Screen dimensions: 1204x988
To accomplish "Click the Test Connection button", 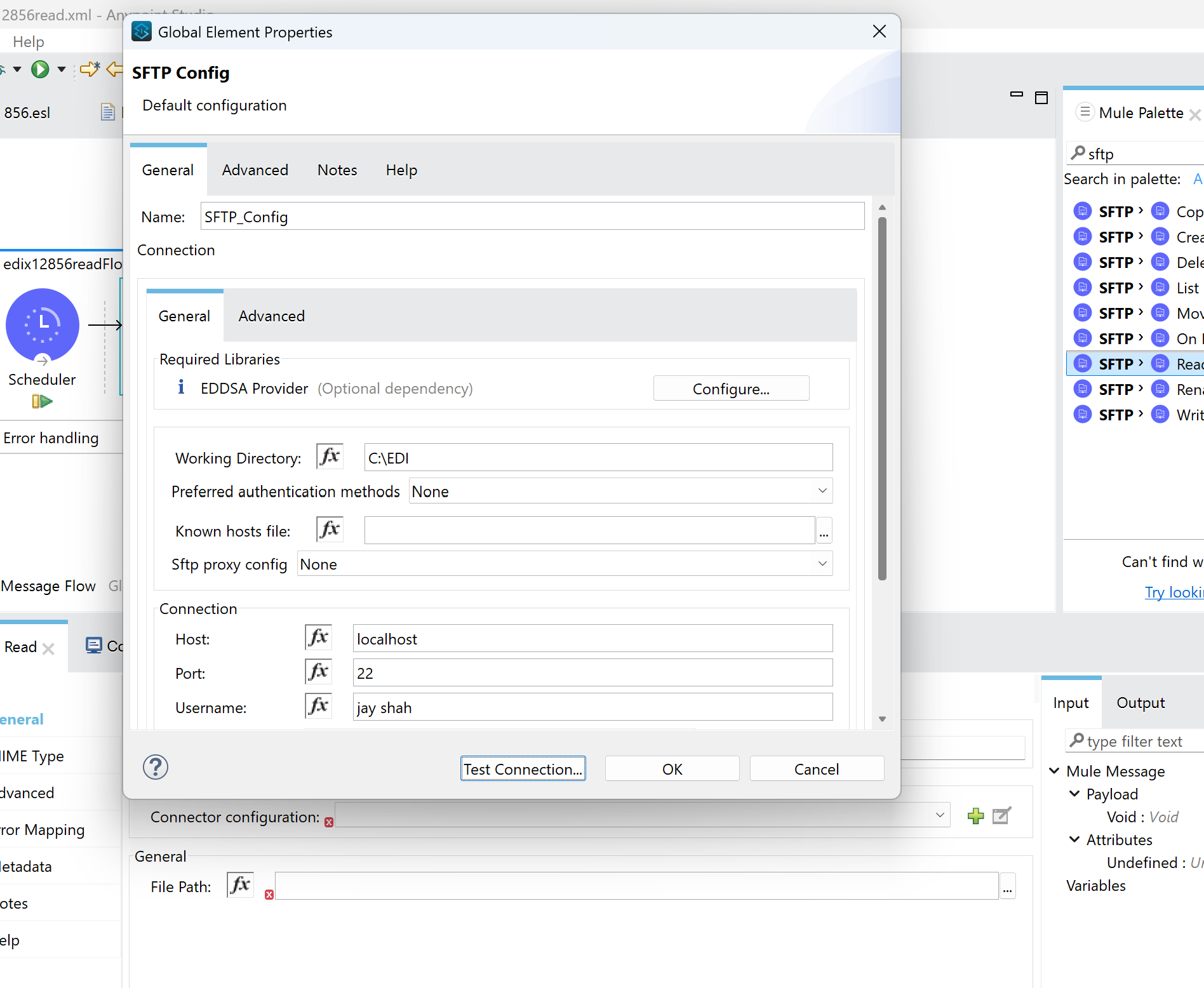I will (x=523, y=768).
